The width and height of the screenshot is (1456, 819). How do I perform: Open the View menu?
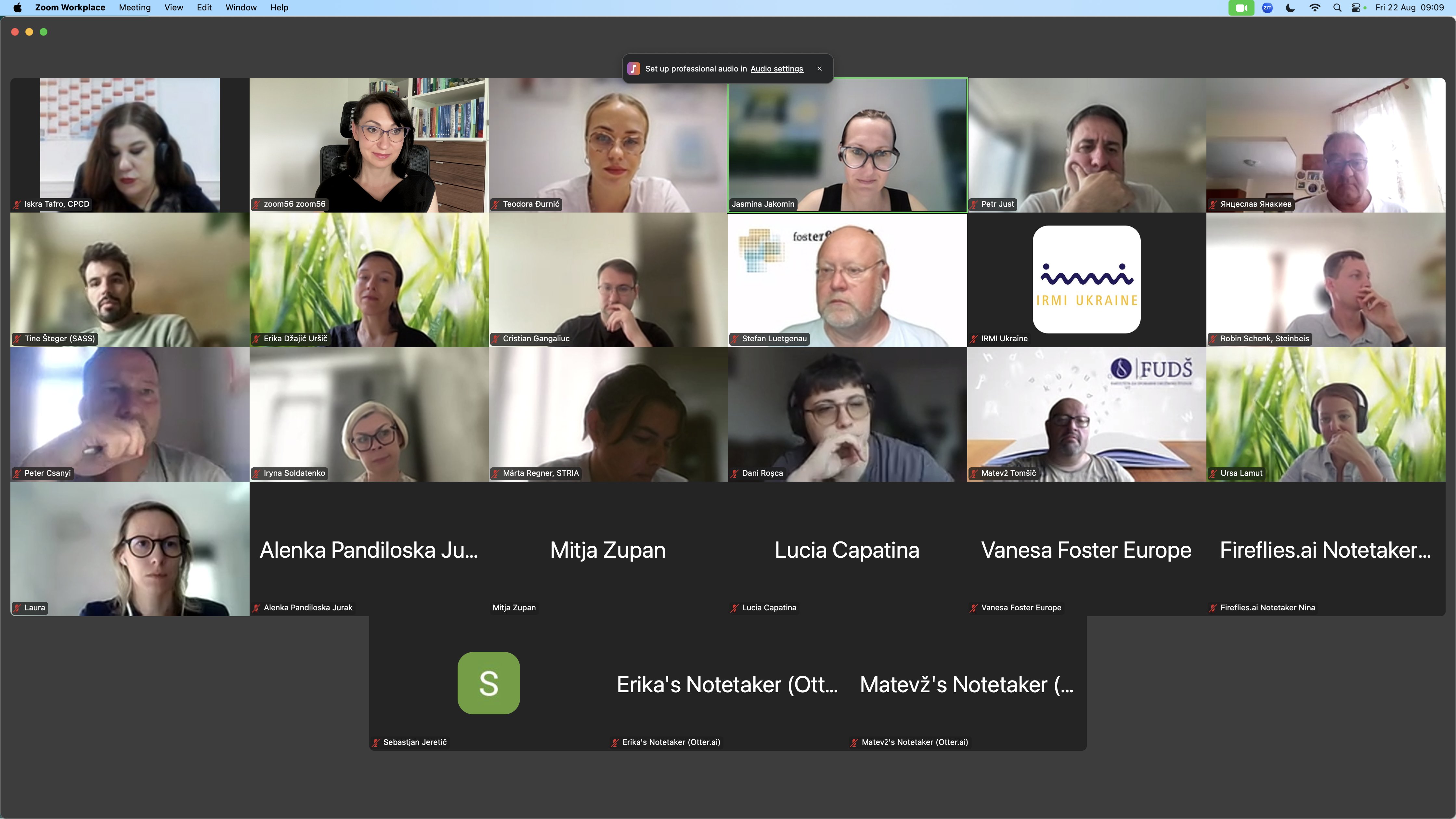174,7
